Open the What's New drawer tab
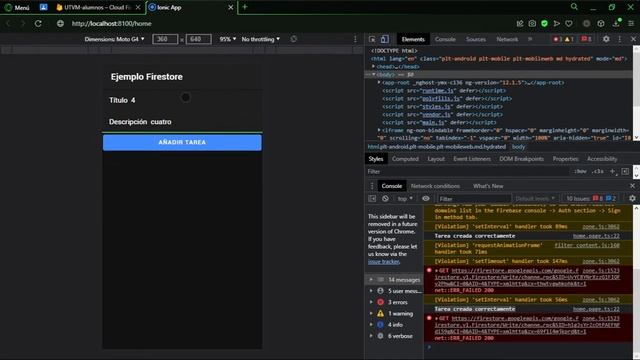 coord(488,186)
